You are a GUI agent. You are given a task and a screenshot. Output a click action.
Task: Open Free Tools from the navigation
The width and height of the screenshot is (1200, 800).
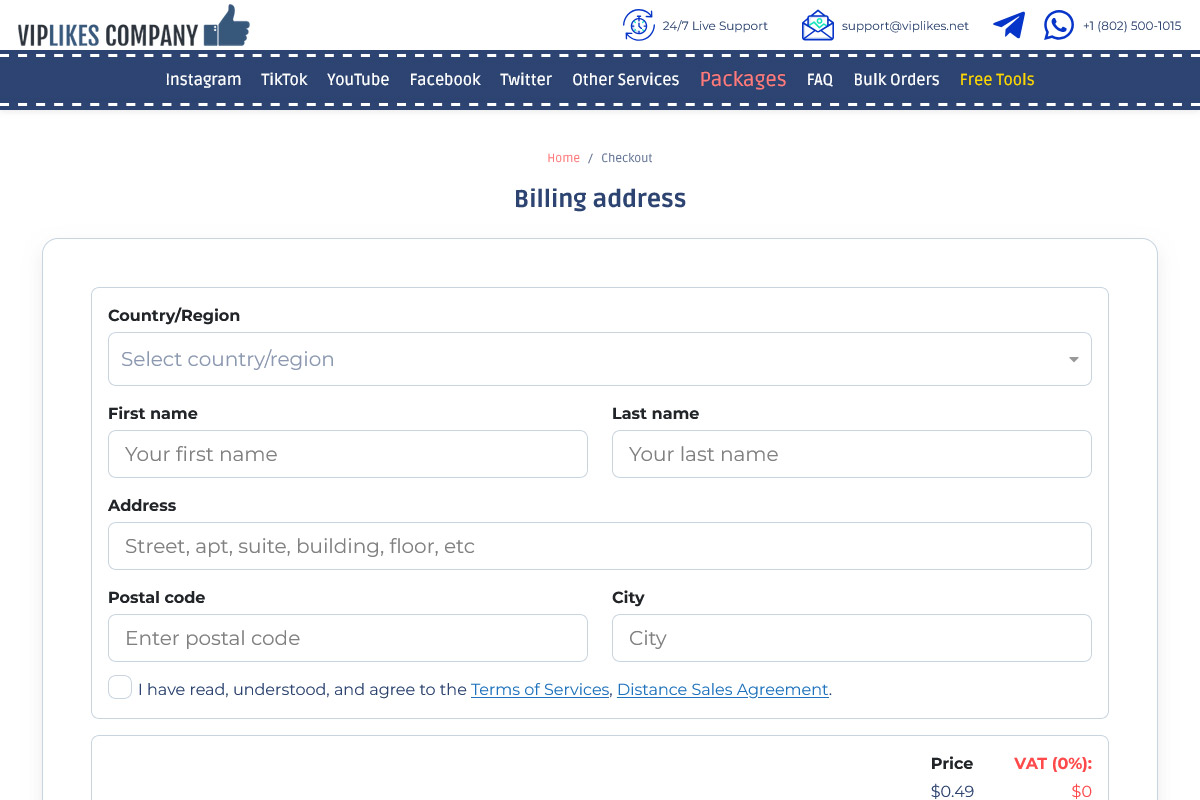point(996,80)
